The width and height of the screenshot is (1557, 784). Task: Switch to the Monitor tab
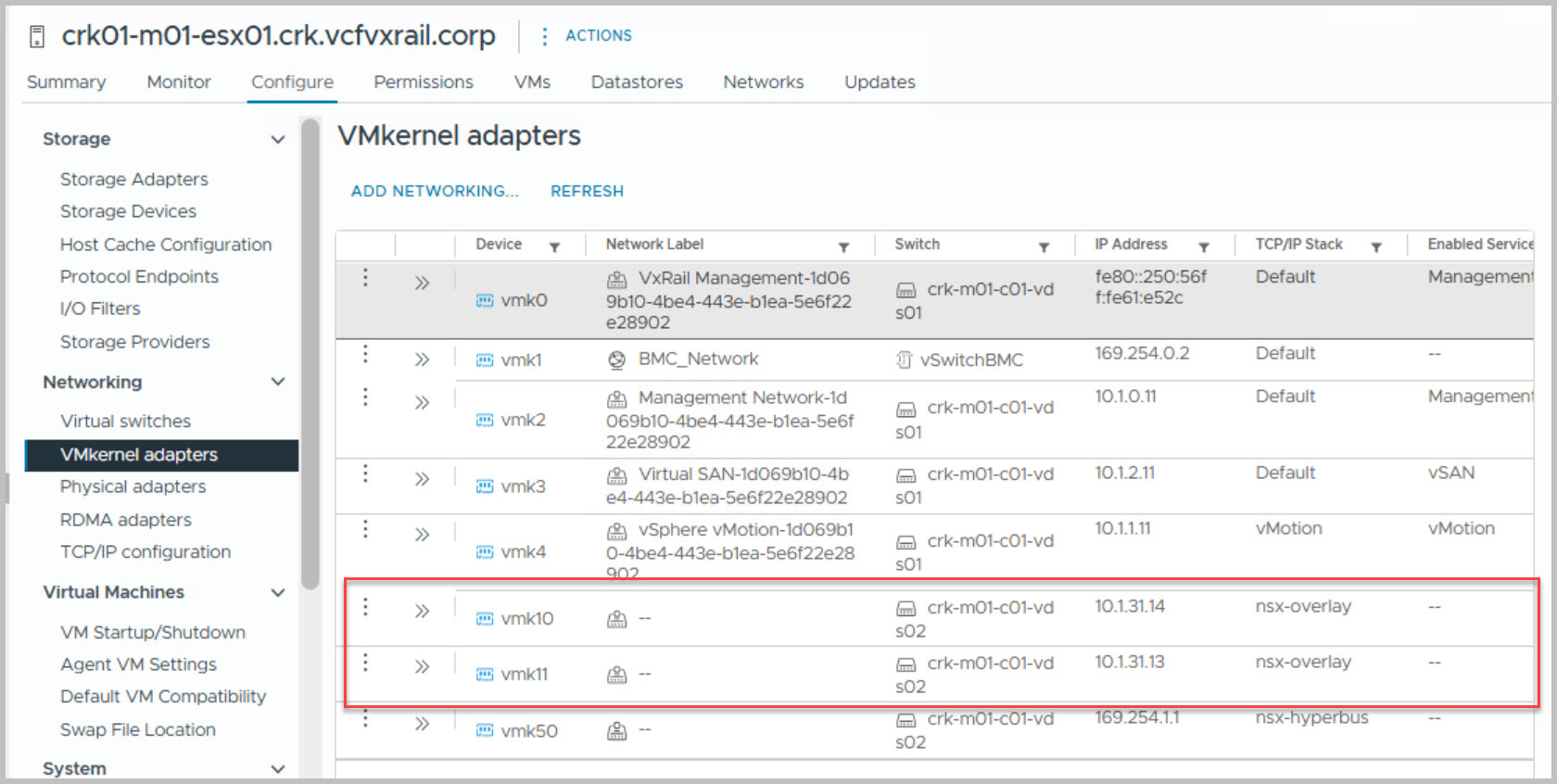(179, 82)
